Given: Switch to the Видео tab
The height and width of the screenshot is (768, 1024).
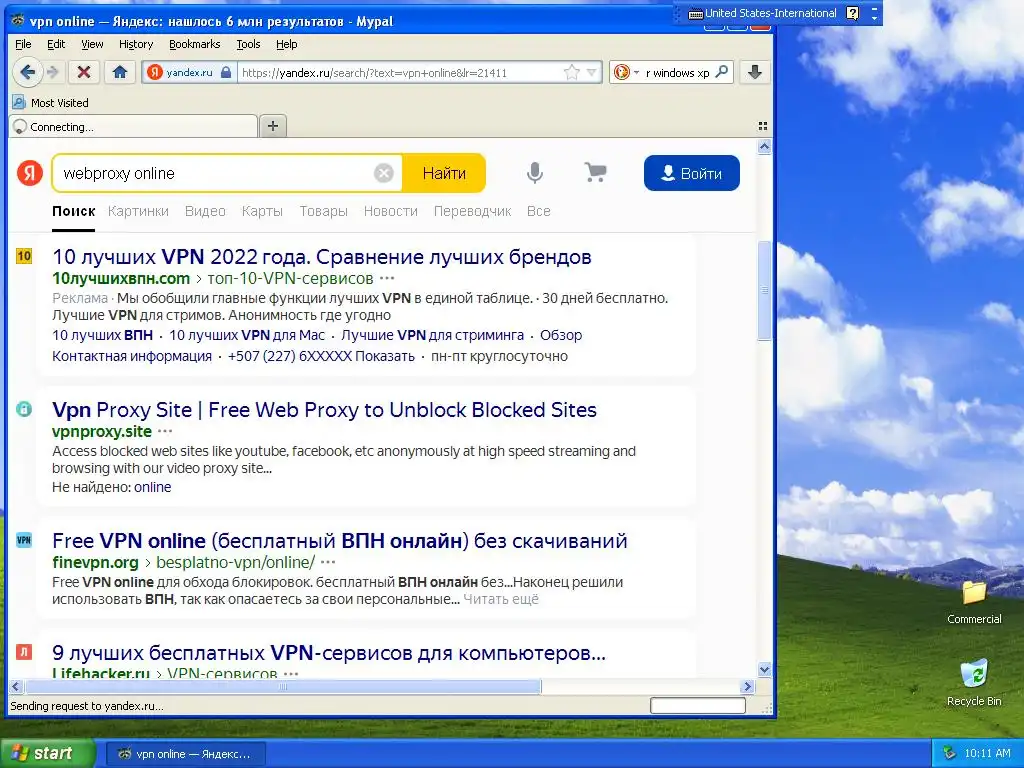Looking at the screenshot, I should [205, 212].
